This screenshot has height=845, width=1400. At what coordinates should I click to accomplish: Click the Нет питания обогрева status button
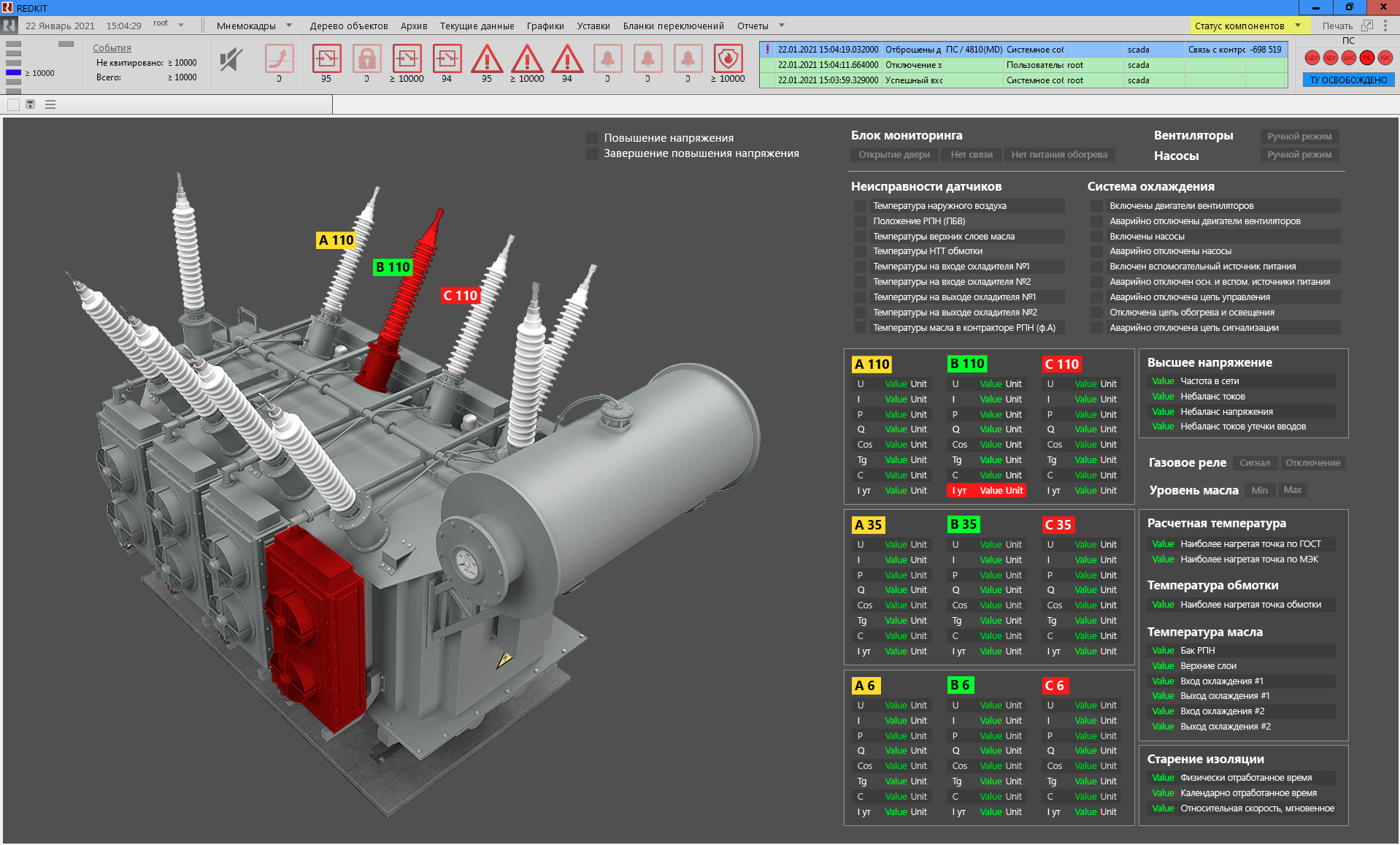coord(1059,155)
